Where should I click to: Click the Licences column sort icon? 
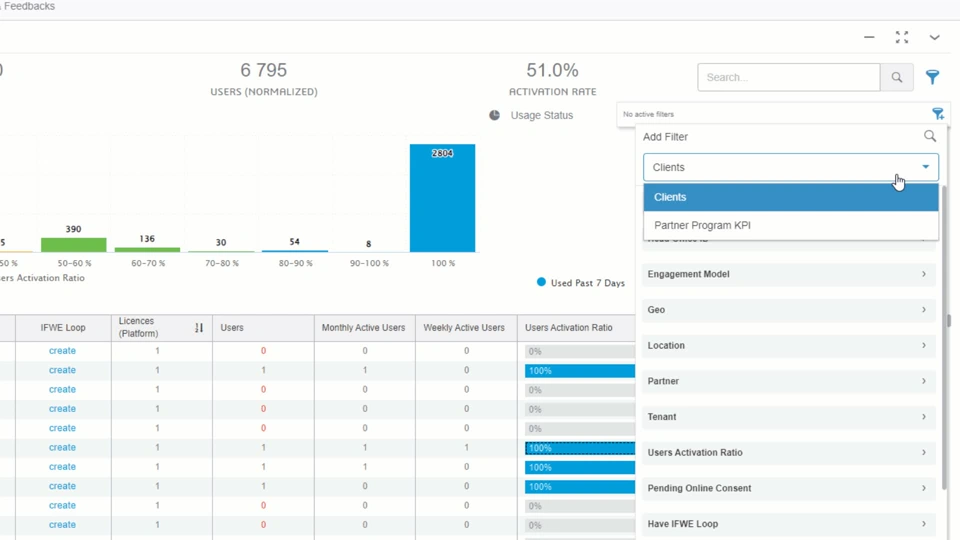click(x=199, y=328)
